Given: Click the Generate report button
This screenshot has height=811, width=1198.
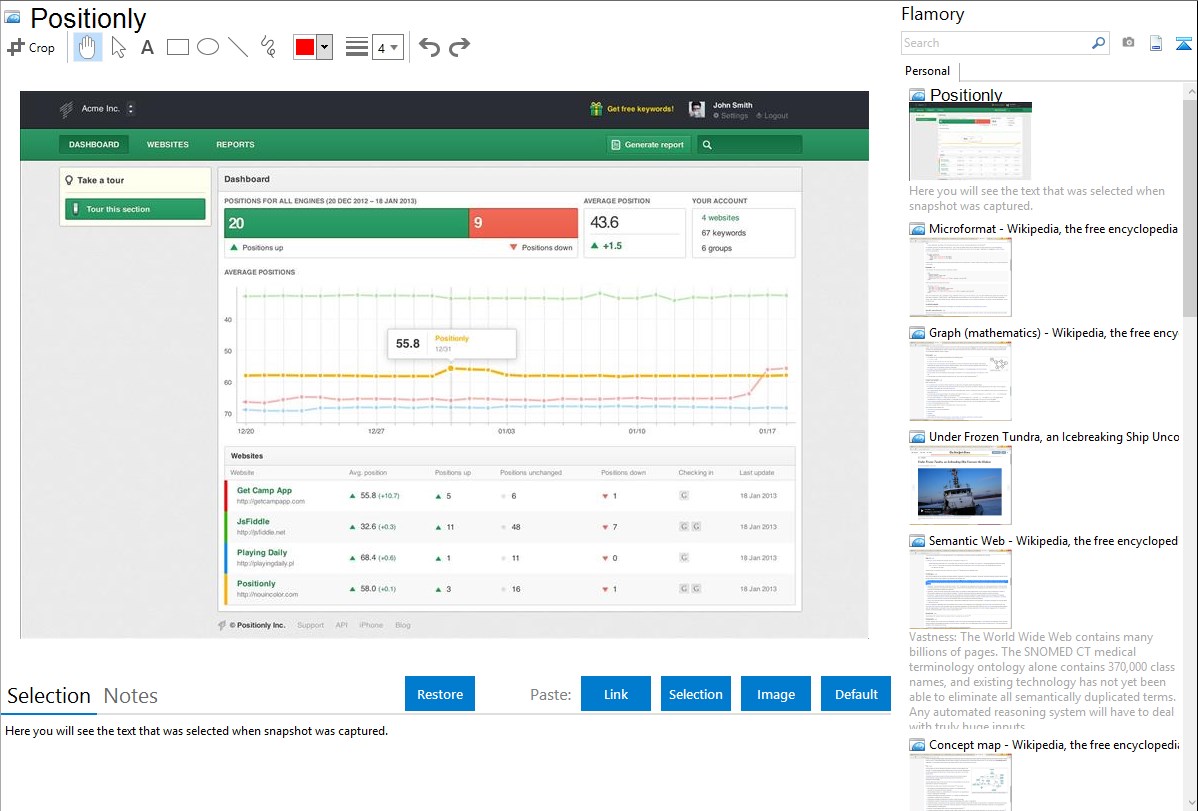Looking at the screenshot, I should (x=648, y=144).
